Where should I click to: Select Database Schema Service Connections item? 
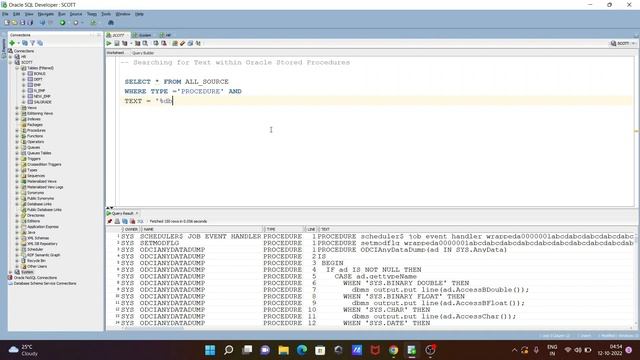(45, 283)
